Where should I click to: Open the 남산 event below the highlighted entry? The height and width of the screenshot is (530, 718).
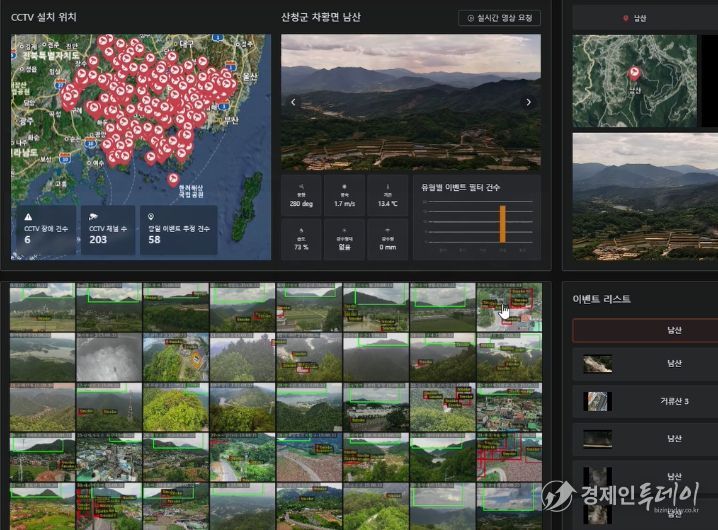click(645, 365)
